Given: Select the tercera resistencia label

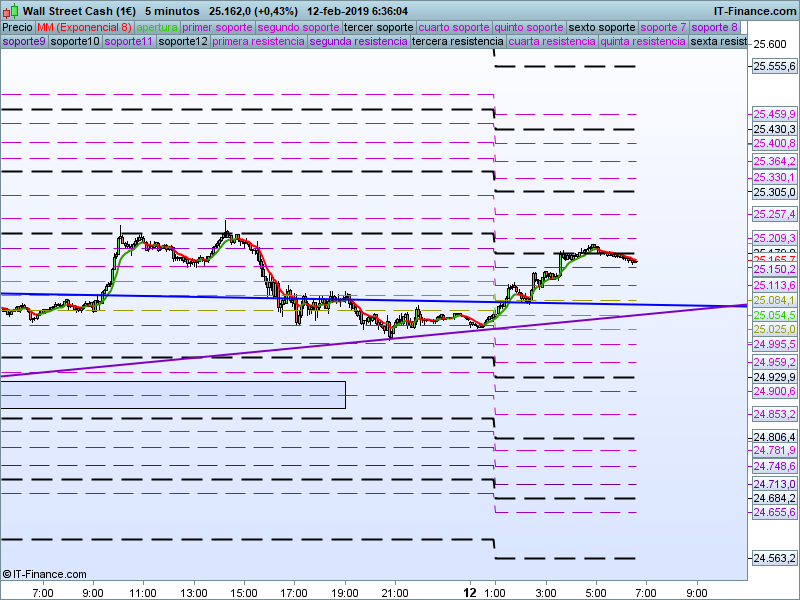Looking at the screenshot, I should point(458,41).
